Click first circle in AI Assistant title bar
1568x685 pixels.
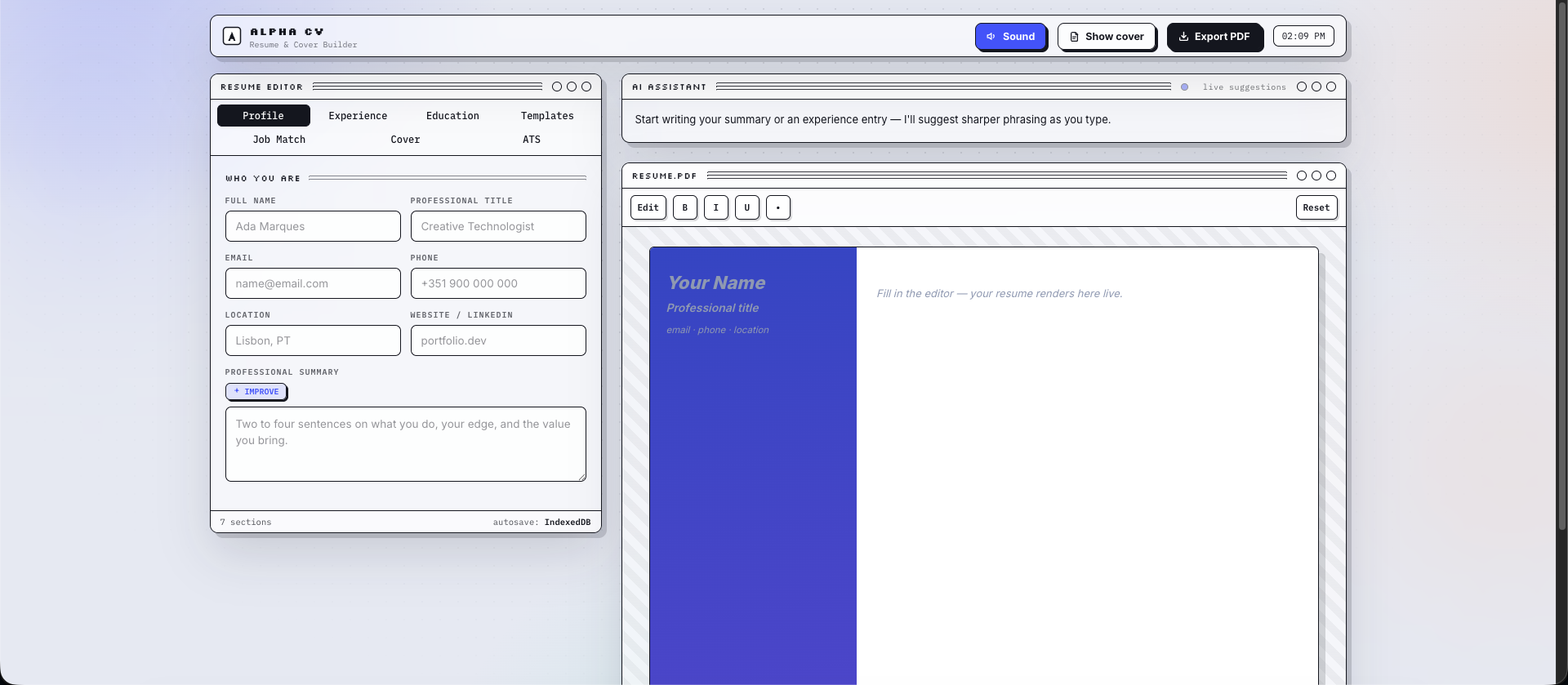[x=1302, y=87]
